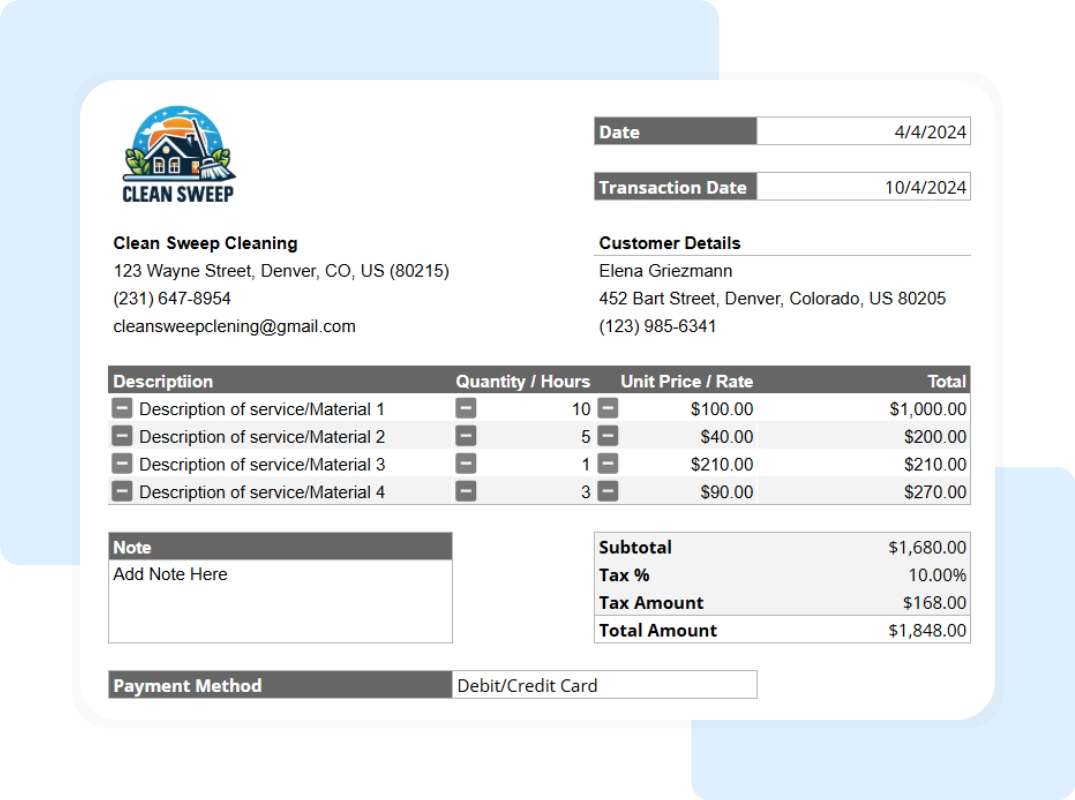This screenshot has height=800, width=1075.
Task: Click the minus icon next to quantity 10
Action: [464, 408]
